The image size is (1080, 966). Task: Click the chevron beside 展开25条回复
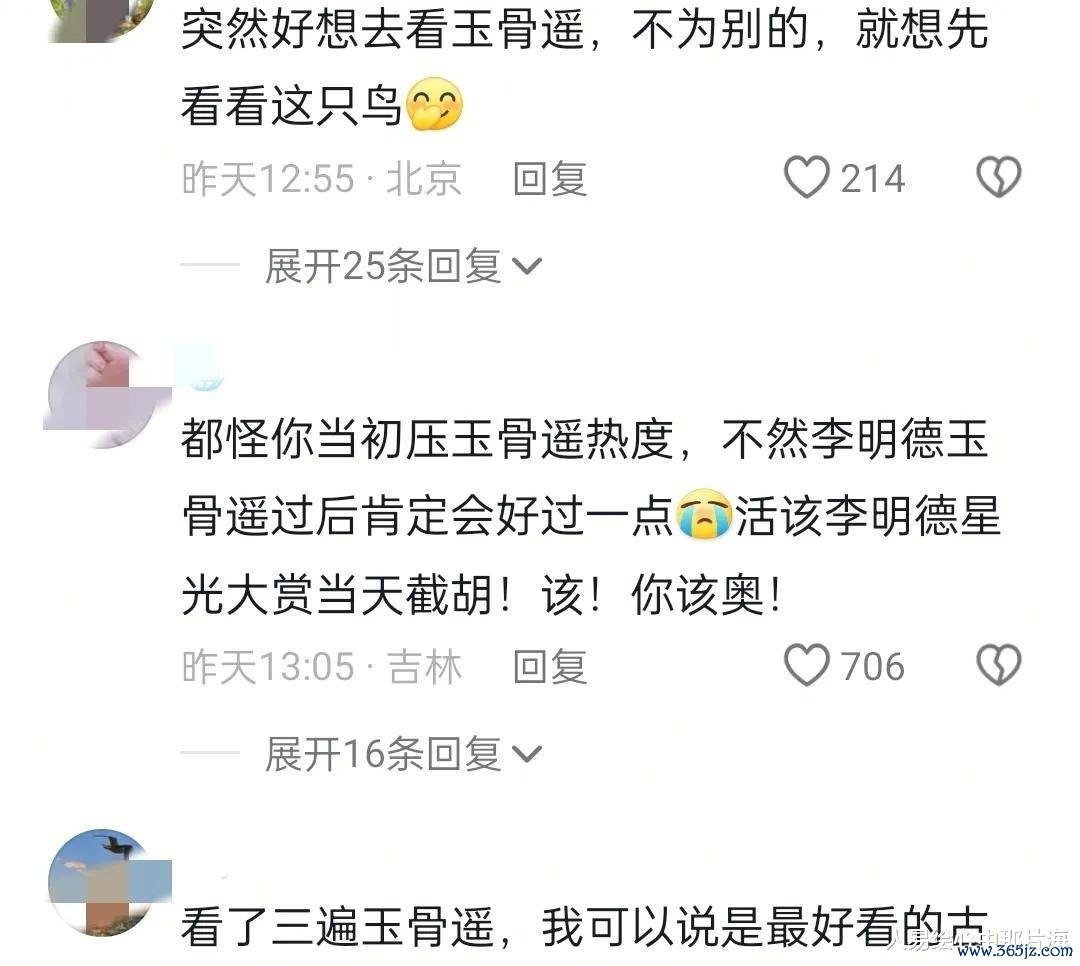(x=528, y=266)
